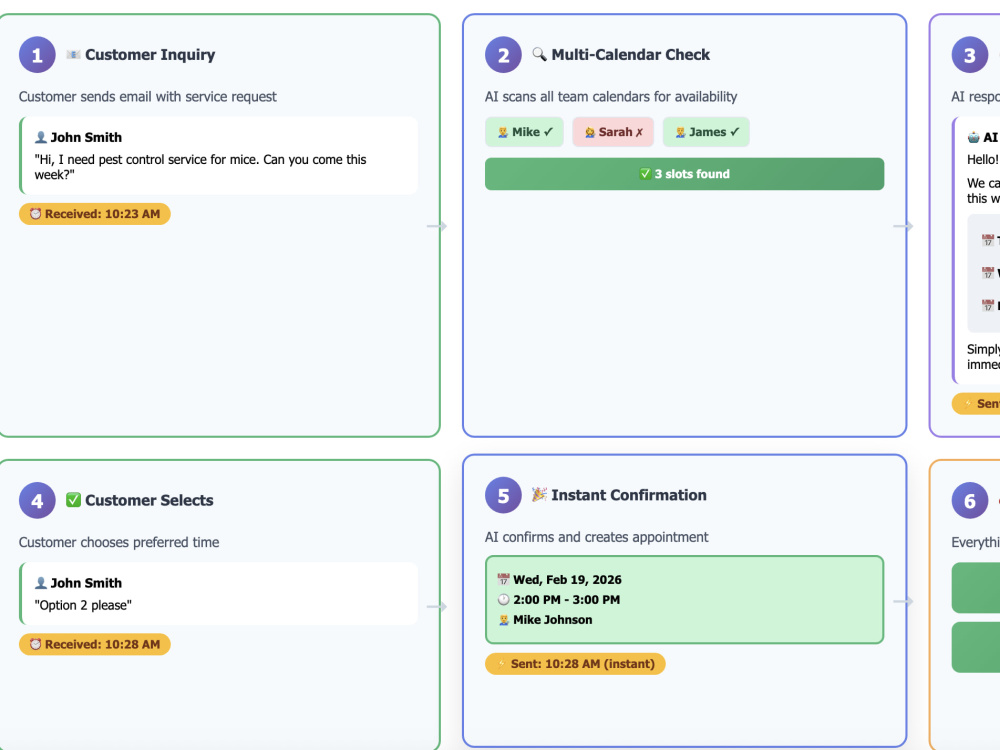
Task: Click the checkmark icon in 3 slots found bar
Action: pyautogui.click(x=645, y=174)
